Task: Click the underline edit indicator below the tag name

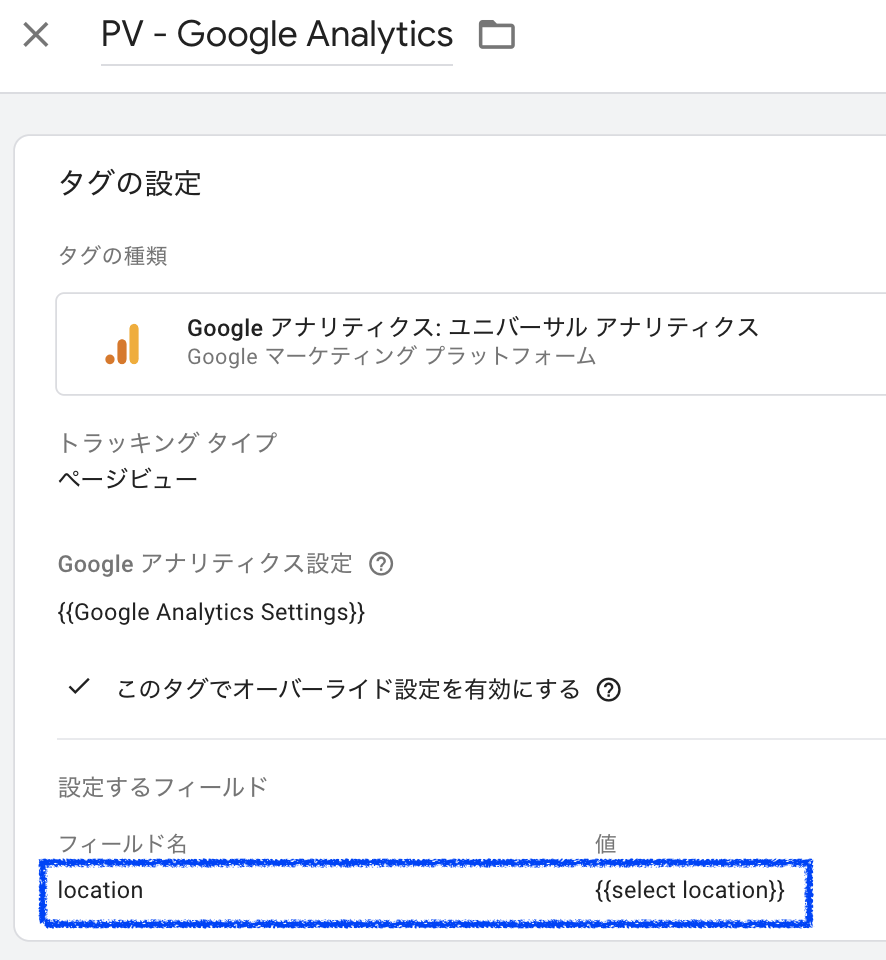Action: 276,62
